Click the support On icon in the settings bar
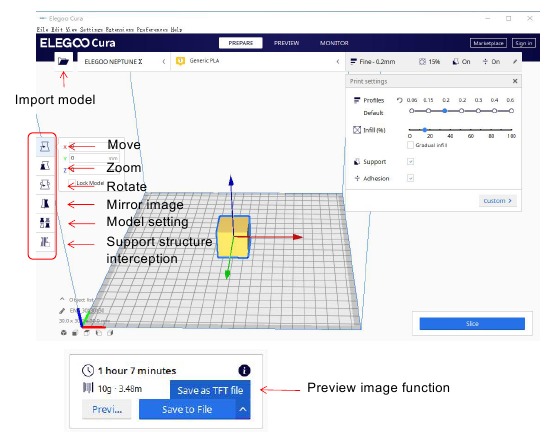The image size is (551, 436). 455,61
